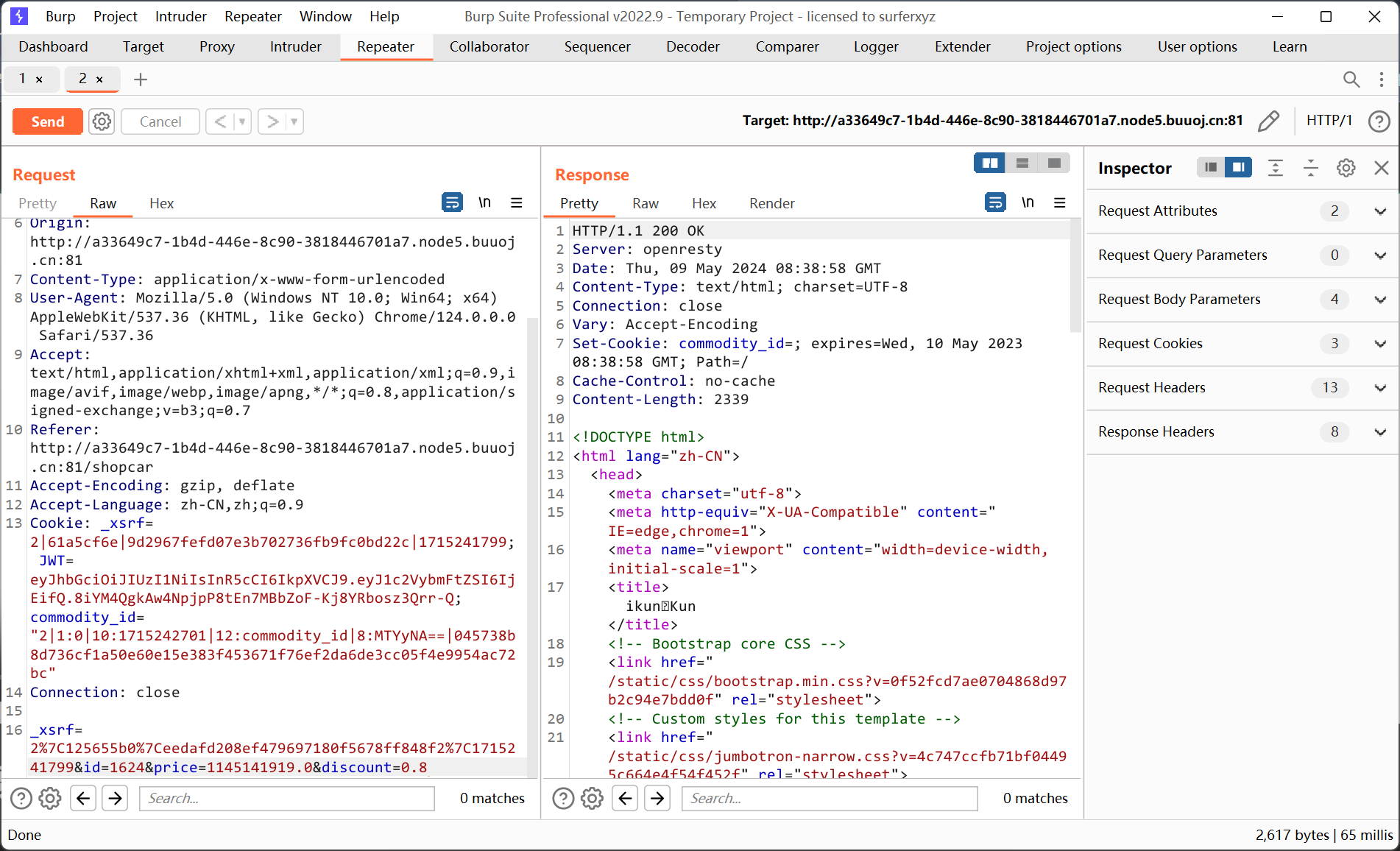Select side-by-side request/response layout
Image resolution: width=1400 pixels, height=851 pixels.
[990, 163]
